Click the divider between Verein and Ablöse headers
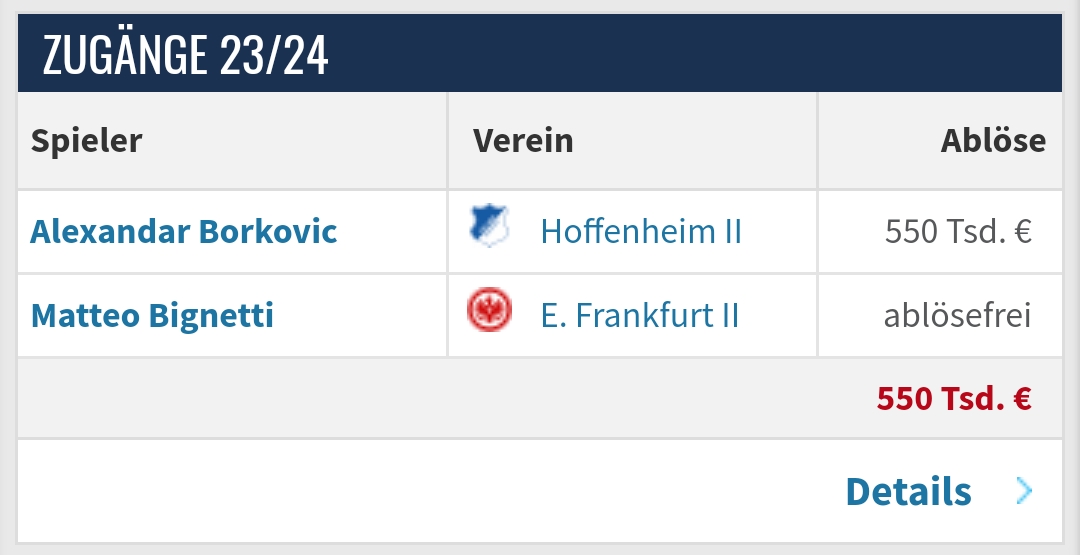 point(817,140)
